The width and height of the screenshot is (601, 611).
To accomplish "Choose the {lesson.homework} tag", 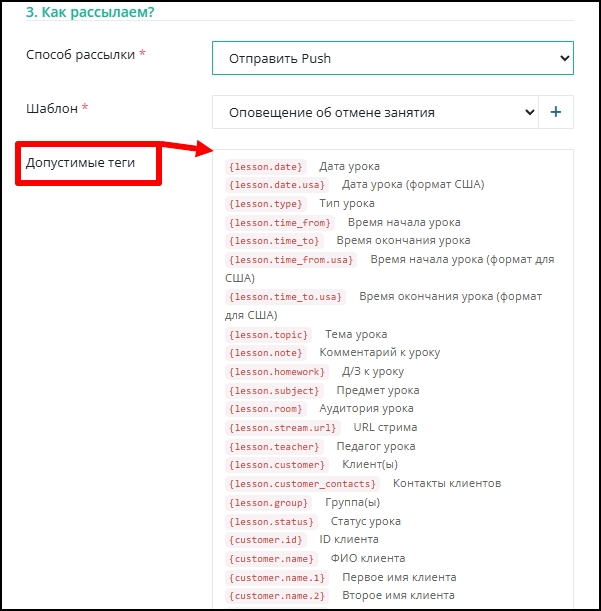I will coord(277,372).
